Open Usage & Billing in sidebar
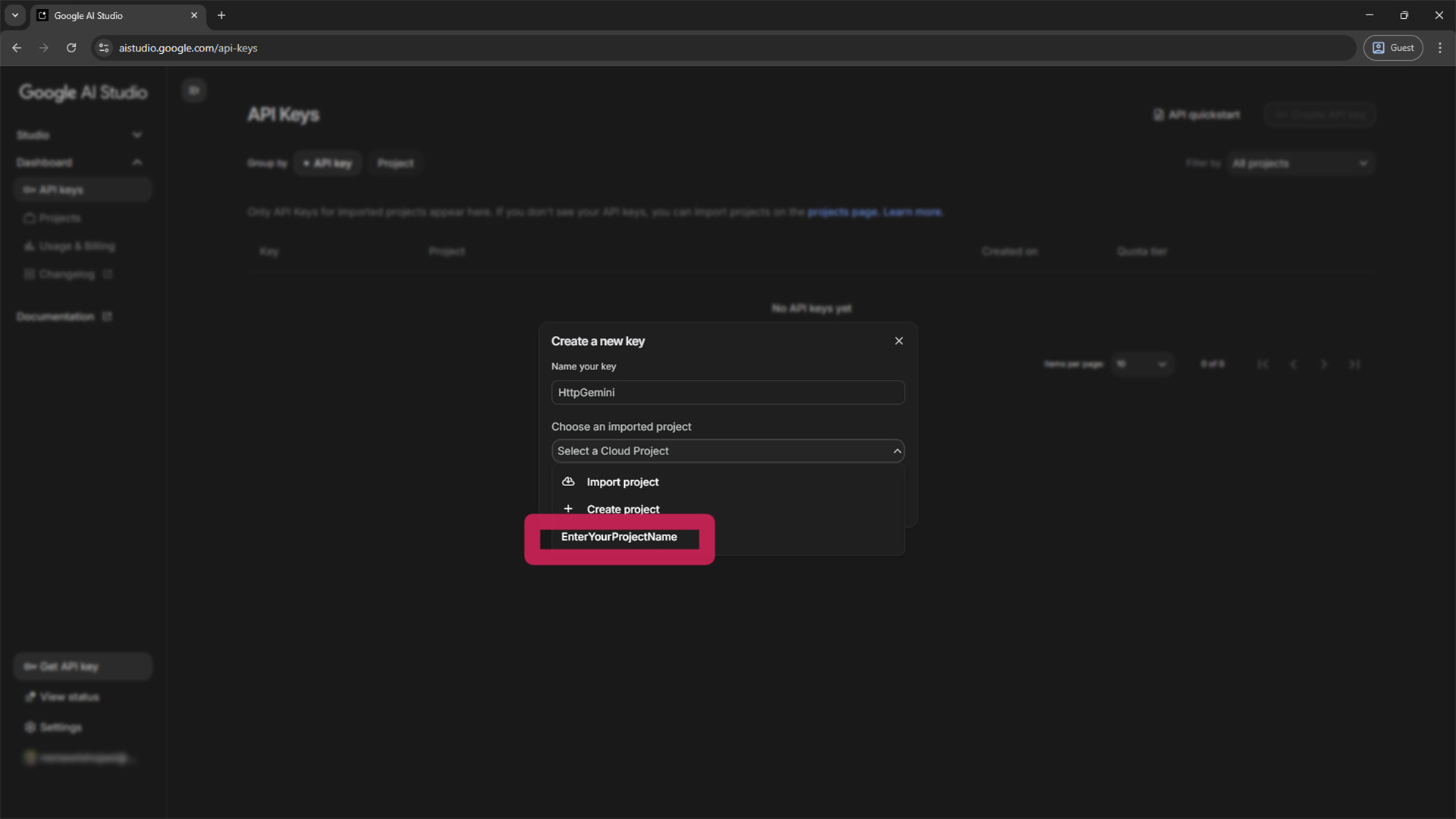1456x819 pixels. (82, 246)
